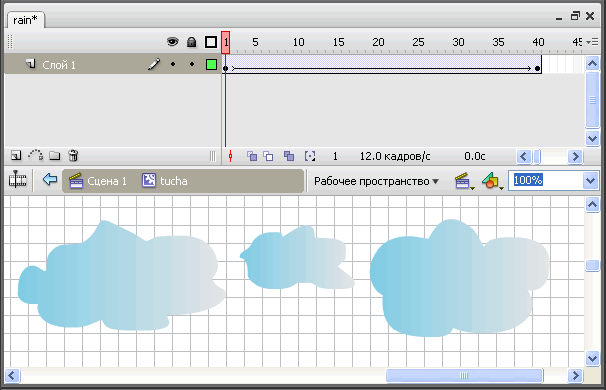Select the small middle cloud shape
606x390 pixels.
point(297,258)
